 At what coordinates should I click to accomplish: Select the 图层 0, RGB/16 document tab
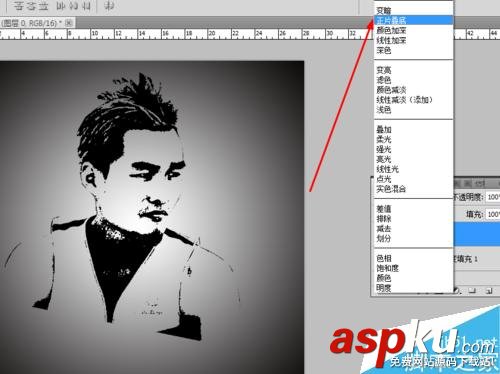coord(37,23)
